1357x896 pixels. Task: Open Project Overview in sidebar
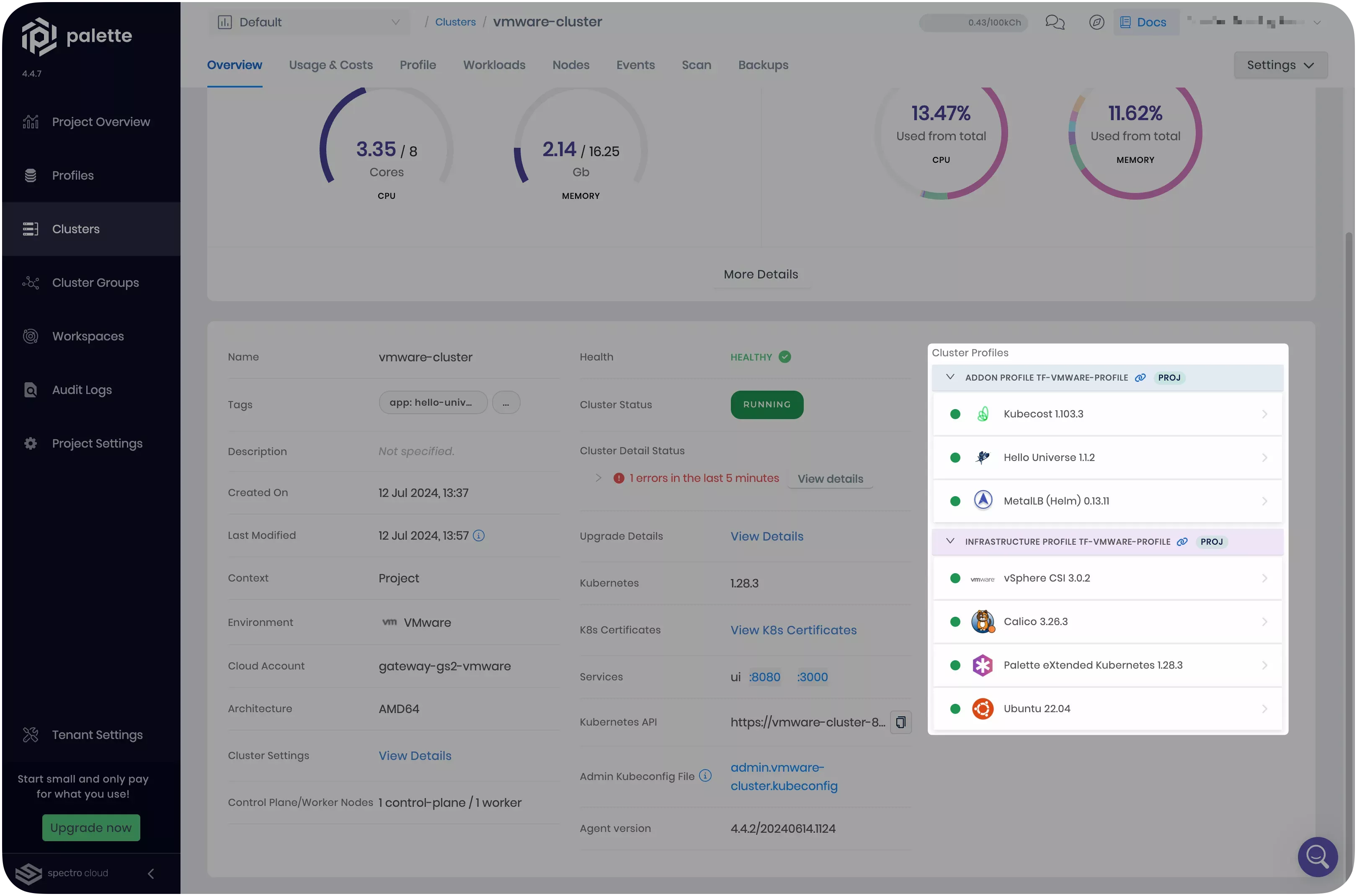[x=91, y=122]
